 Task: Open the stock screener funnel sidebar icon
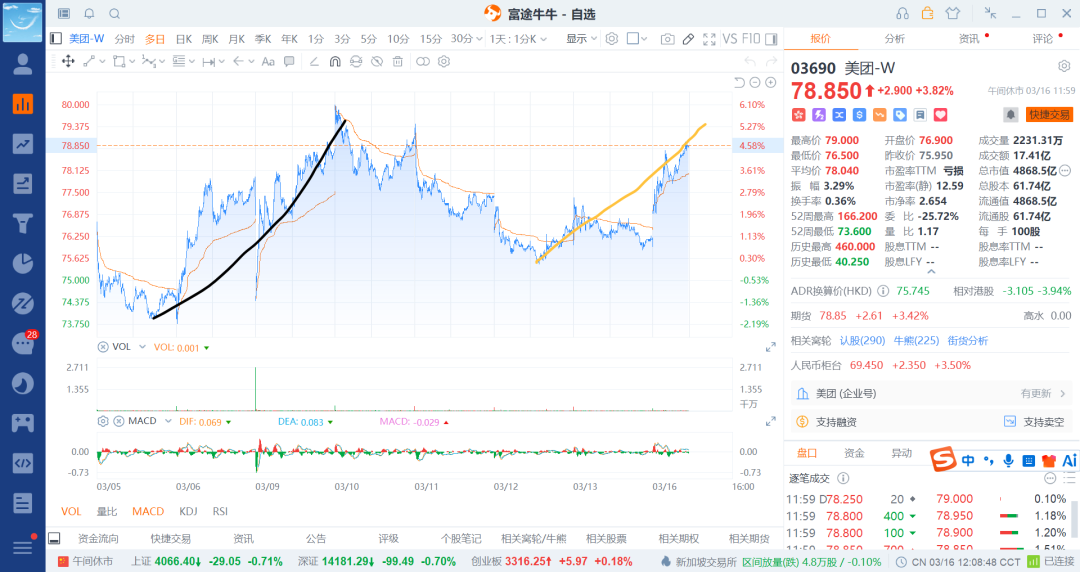click(23, 223)
